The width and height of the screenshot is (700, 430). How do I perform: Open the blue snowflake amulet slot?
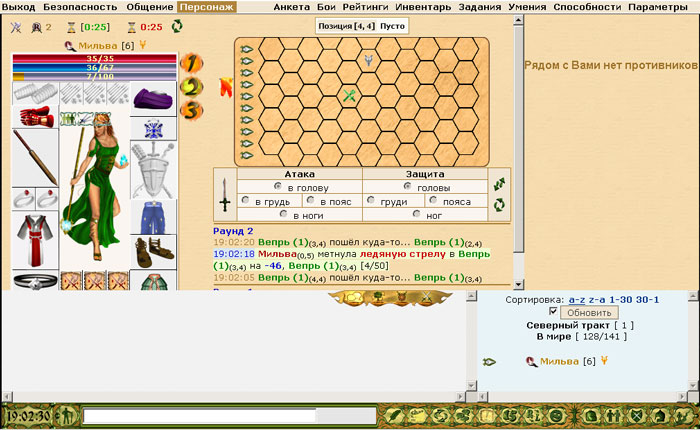[153, 129]
